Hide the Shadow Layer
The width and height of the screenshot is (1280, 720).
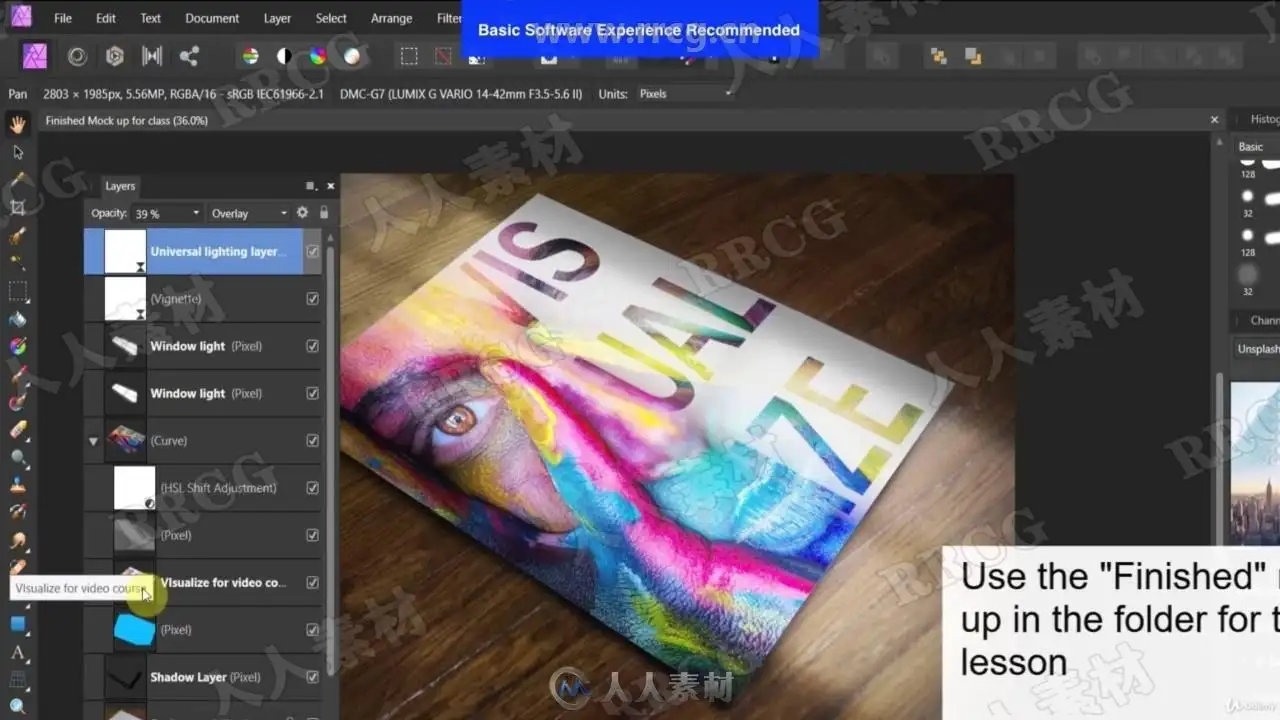[312, 677]
